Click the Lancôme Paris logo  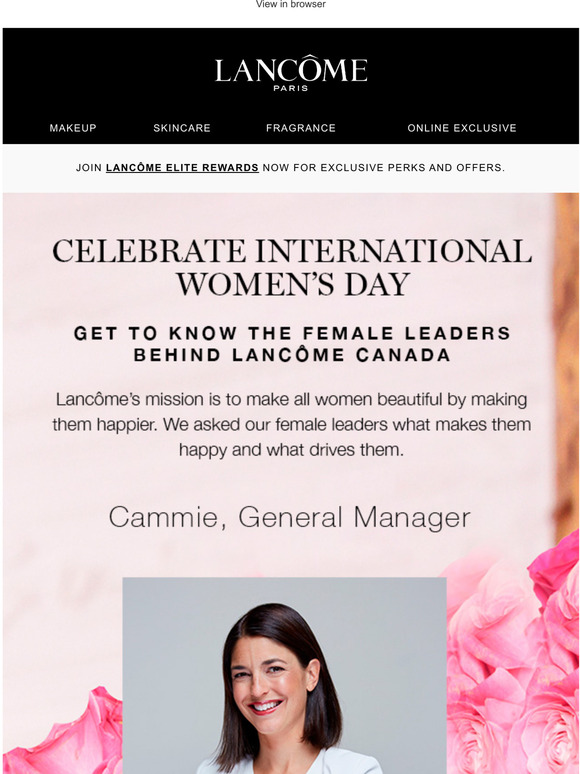coord(291,73)
